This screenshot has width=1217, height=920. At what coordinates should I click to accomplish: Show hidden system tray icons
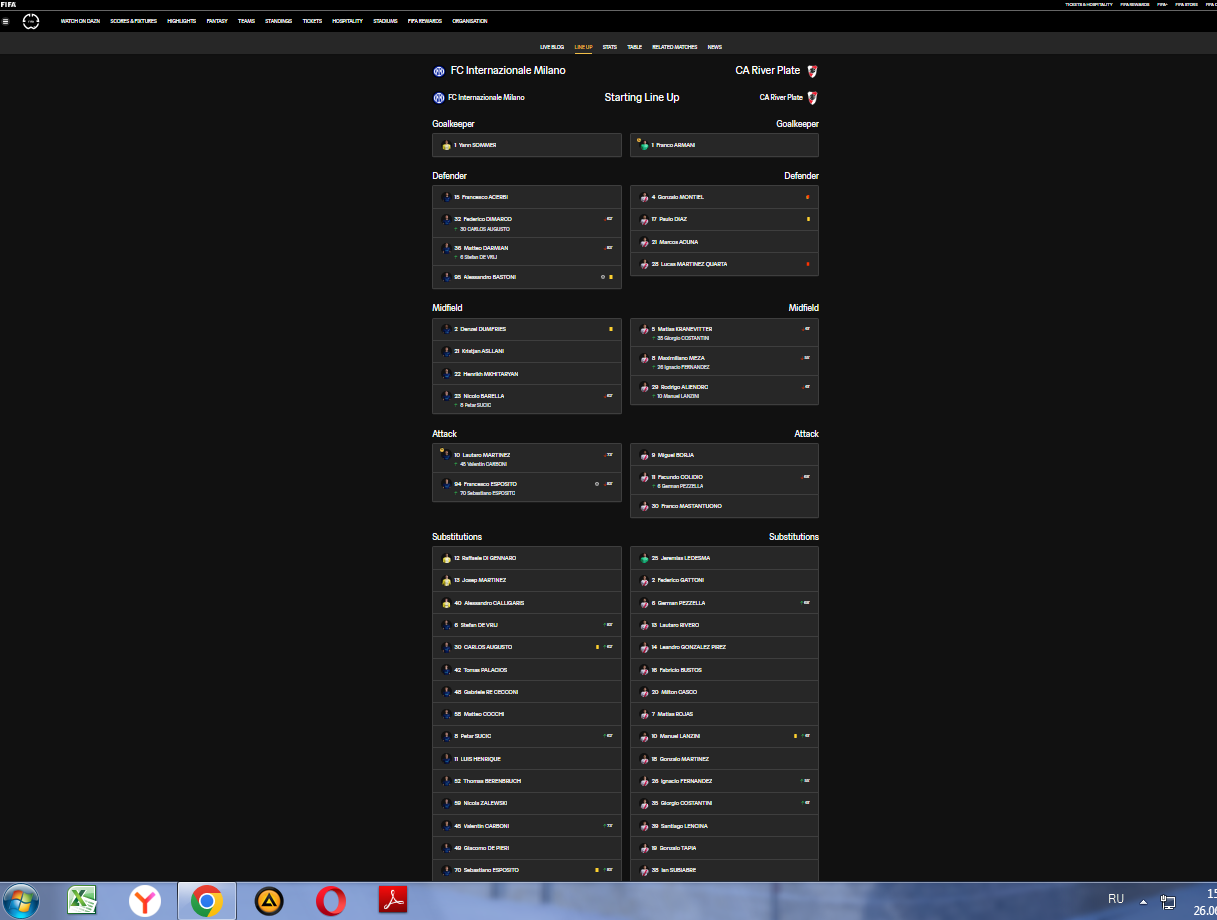click(1143, 900)
